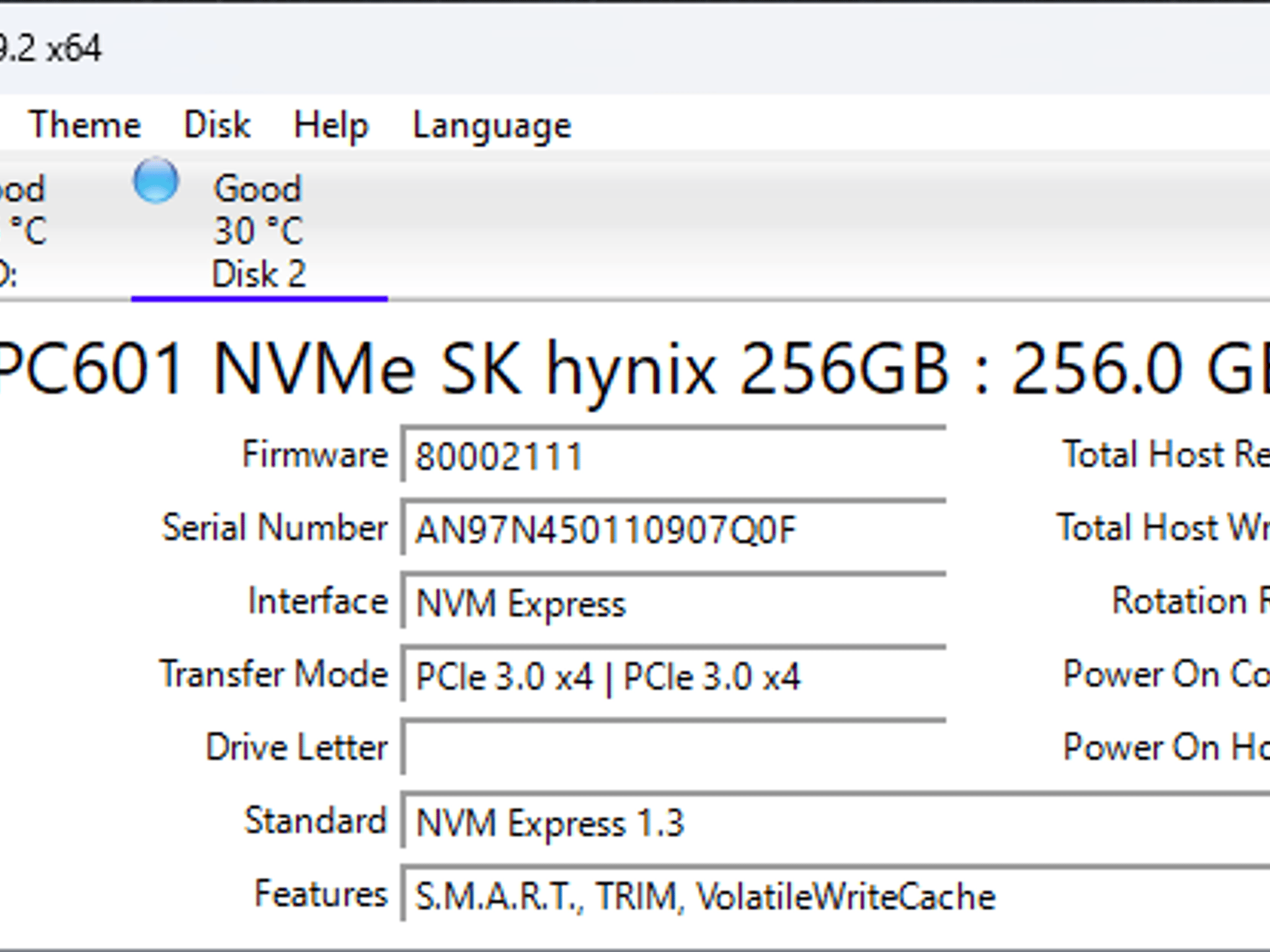Viewport: 1270px width, 952px height.
Task: Click the 'Standard' label
Action: (316, 820)
